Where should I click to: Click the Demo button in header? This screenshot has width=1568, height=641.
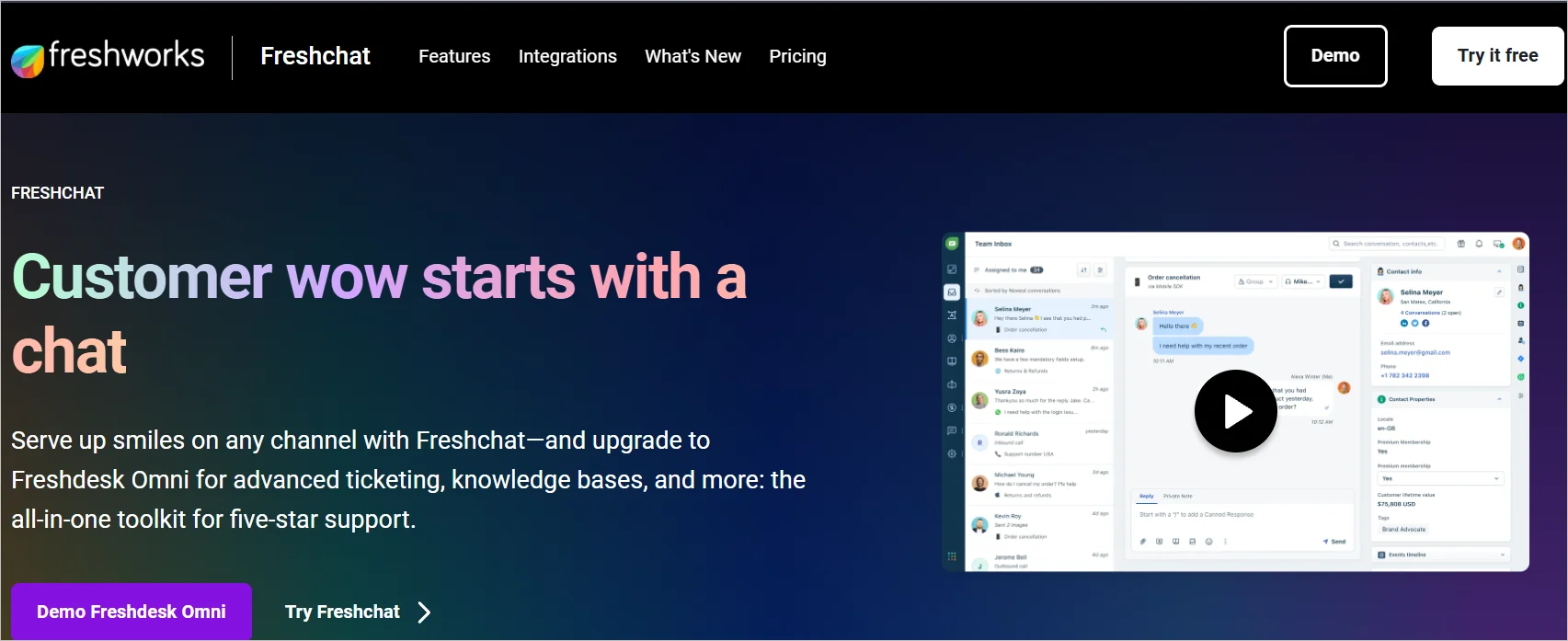(x=1335, y=56)
